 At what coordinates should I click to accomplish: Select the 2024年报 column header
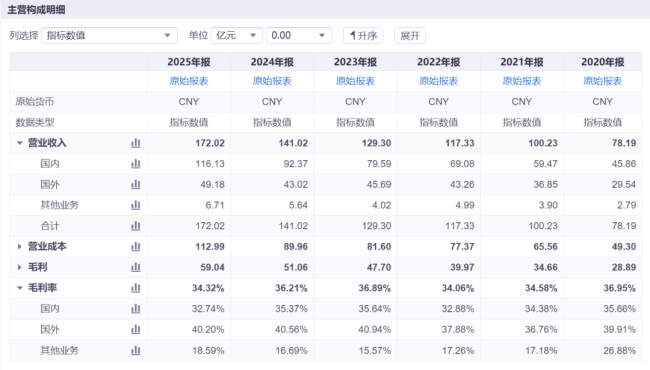click(x=272, y=62)
